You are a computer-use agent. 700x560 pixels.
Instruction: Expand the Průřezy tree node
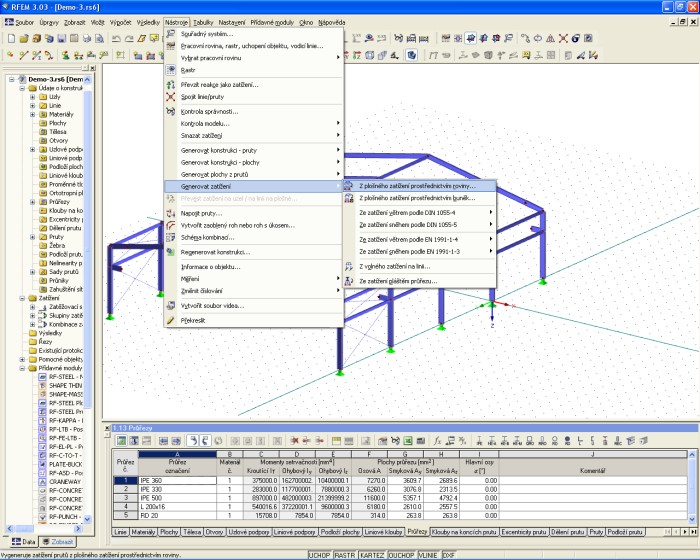coord(33,202)
